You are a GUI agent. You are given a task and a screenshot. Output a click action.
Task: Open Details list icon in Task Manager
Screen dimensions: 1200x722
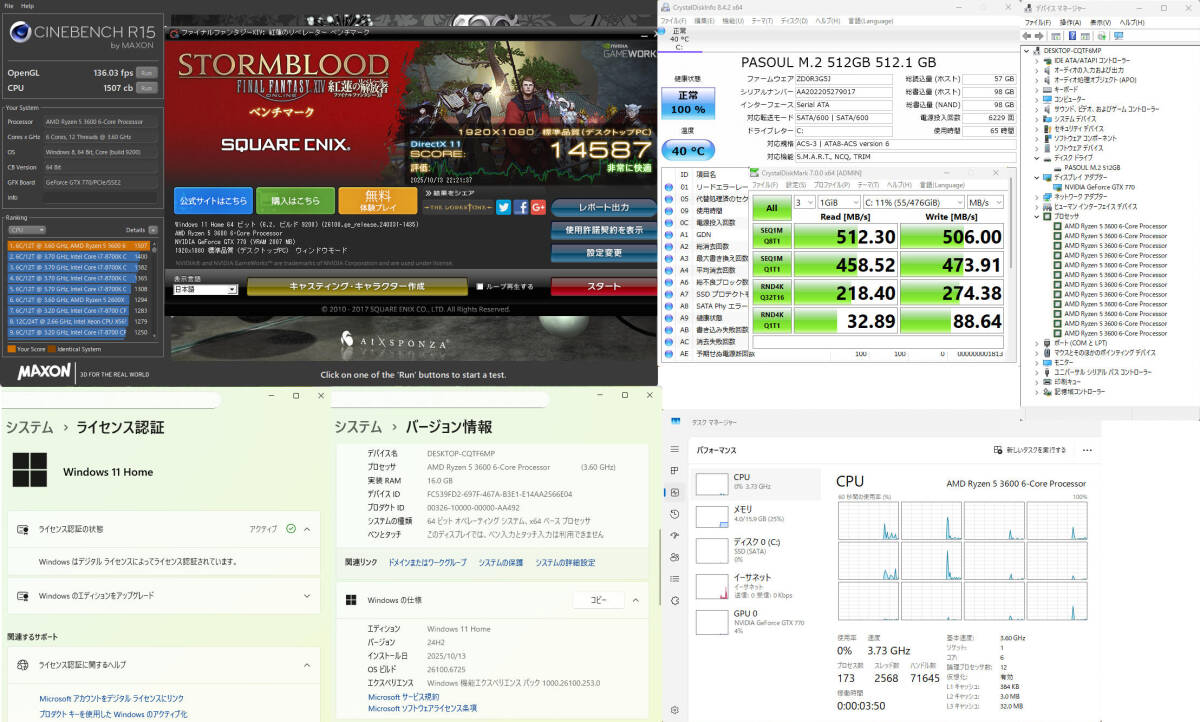coord(675,578)
